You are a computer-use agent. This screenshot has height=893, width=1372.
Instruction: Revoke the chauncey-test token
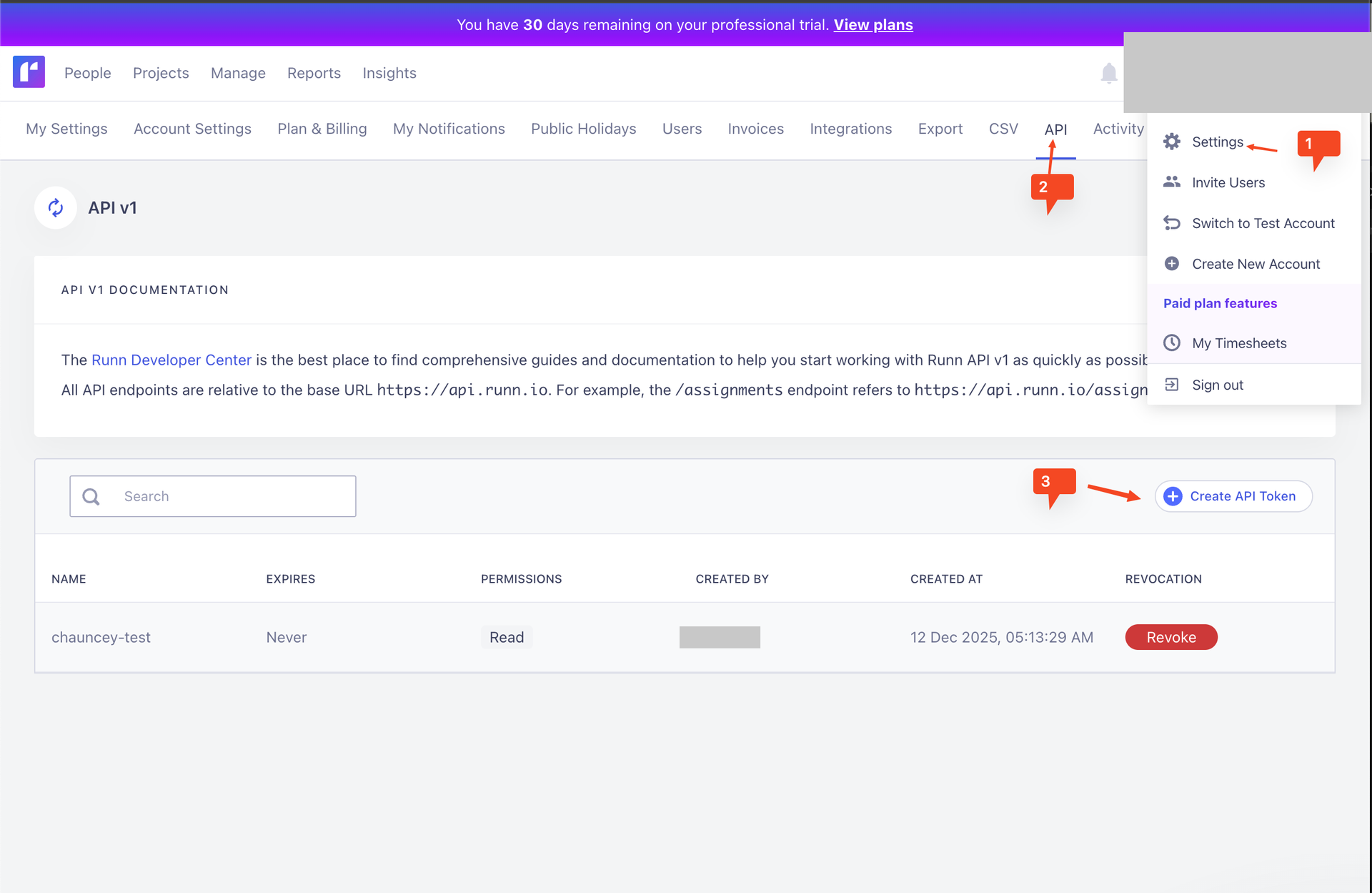(x=1171, y=637)
